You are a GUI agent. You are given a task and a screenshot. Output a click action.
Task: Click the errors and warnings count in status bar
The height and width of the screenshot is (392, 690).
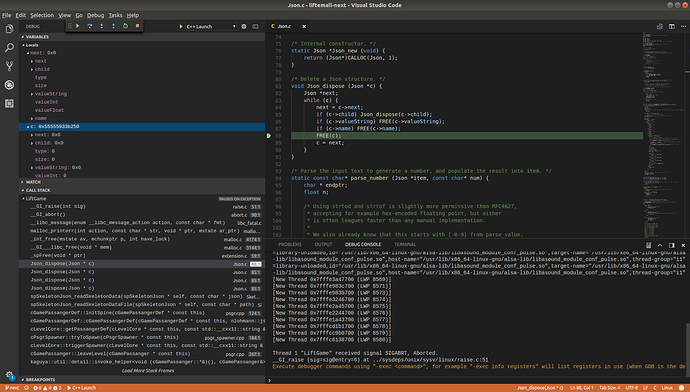[48, 388]
